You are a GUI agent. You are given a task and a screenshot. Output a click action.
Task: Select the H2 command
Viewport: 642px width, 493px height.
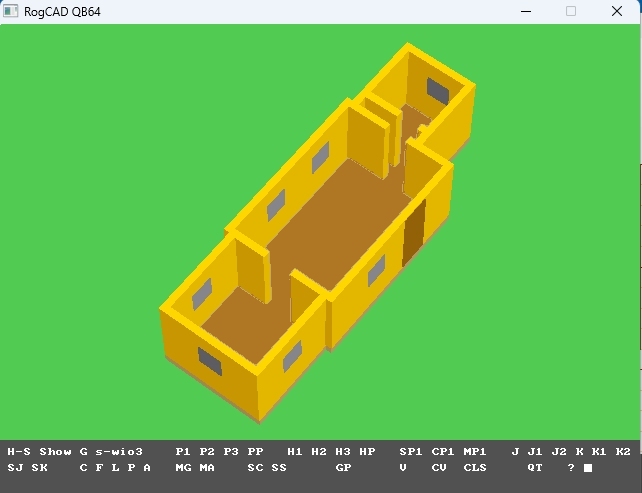319,452
